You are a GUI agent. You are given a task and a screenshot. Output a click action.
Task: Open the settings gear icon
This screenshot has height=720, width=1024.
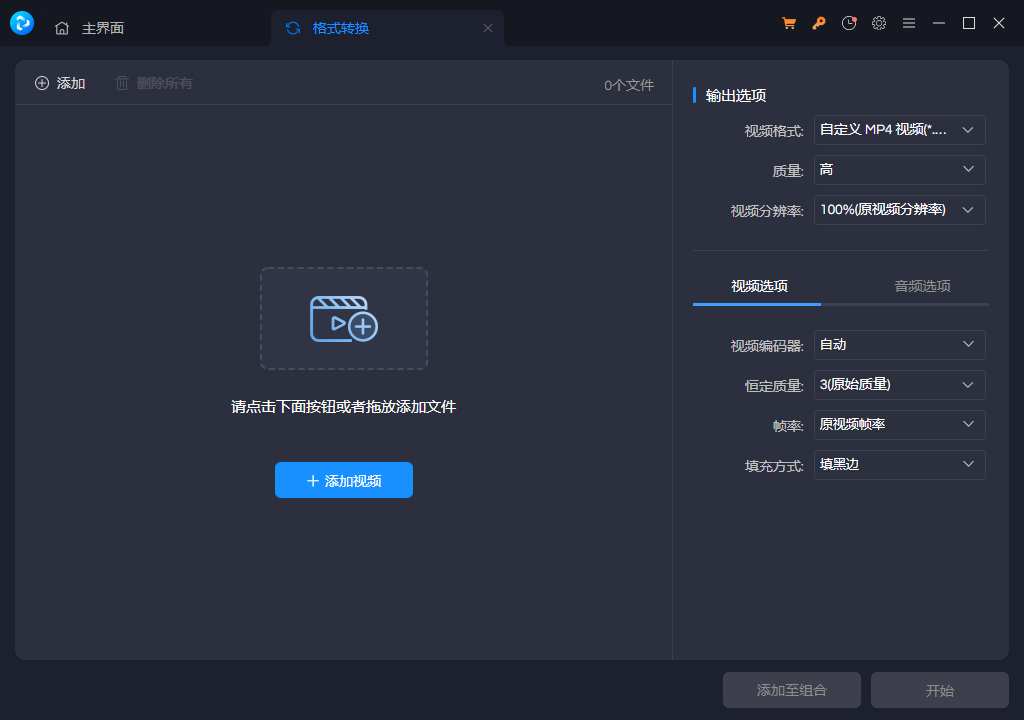tap(878, 22)
